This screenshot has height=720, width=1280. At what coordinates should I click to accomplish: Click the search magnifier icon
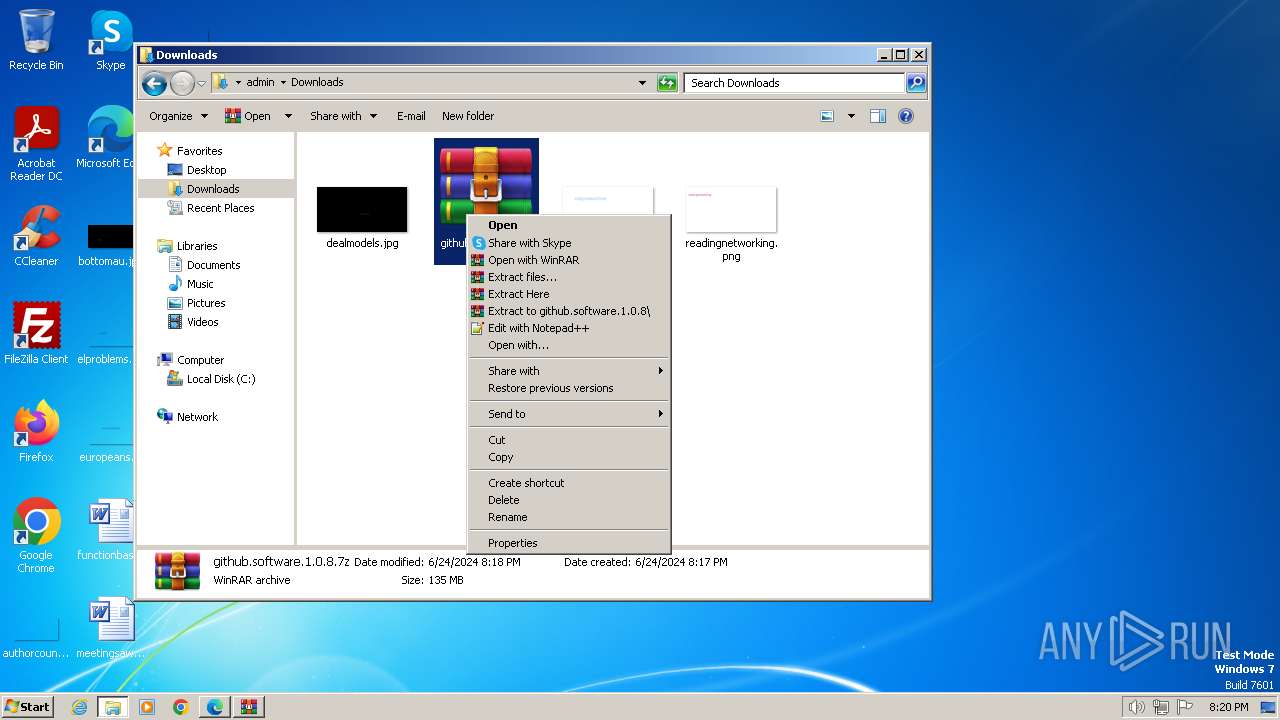(916, 83)
